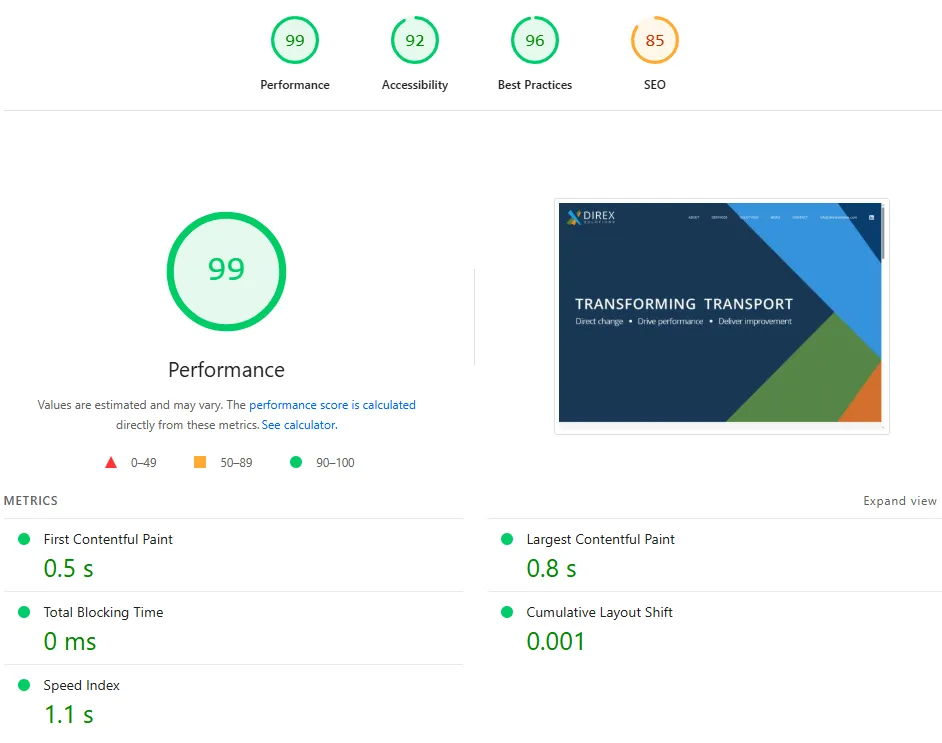Toggle the Expand view option in Metrics

pos(899,501)
